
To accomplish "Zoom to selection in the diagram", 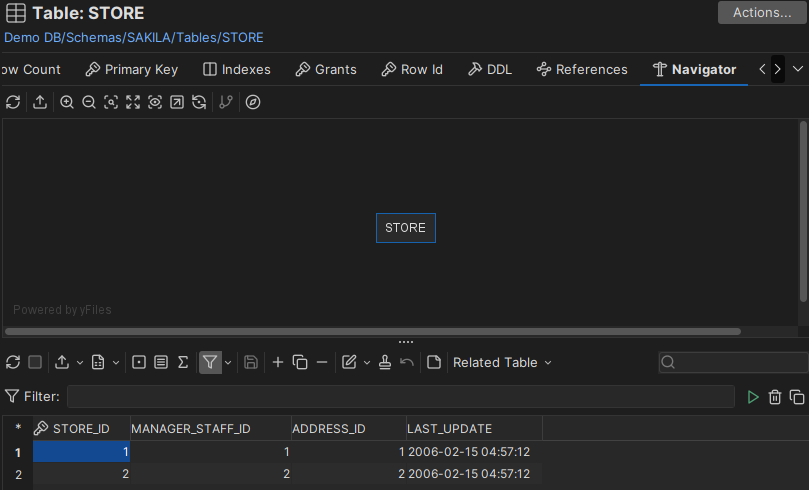I will 111,102.
